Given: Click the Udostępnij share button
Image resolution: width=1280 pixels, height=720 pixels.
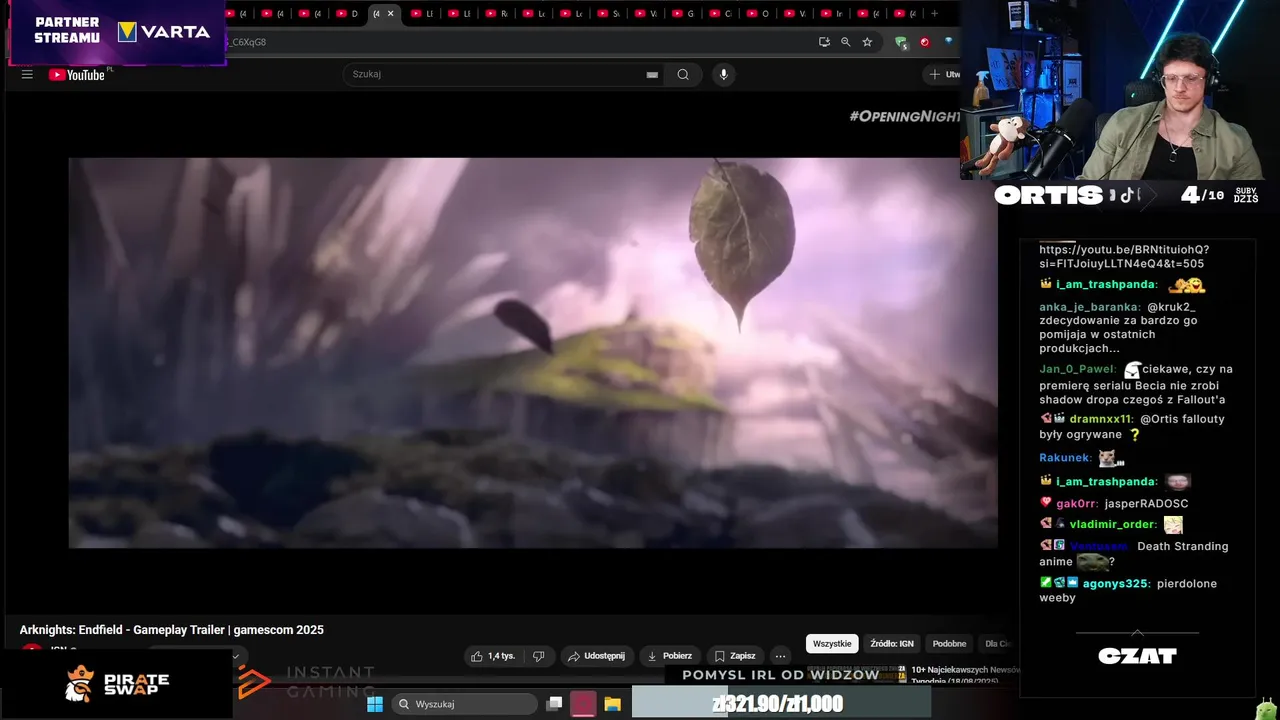Looking at the screenshot, I should coord(596,656).
